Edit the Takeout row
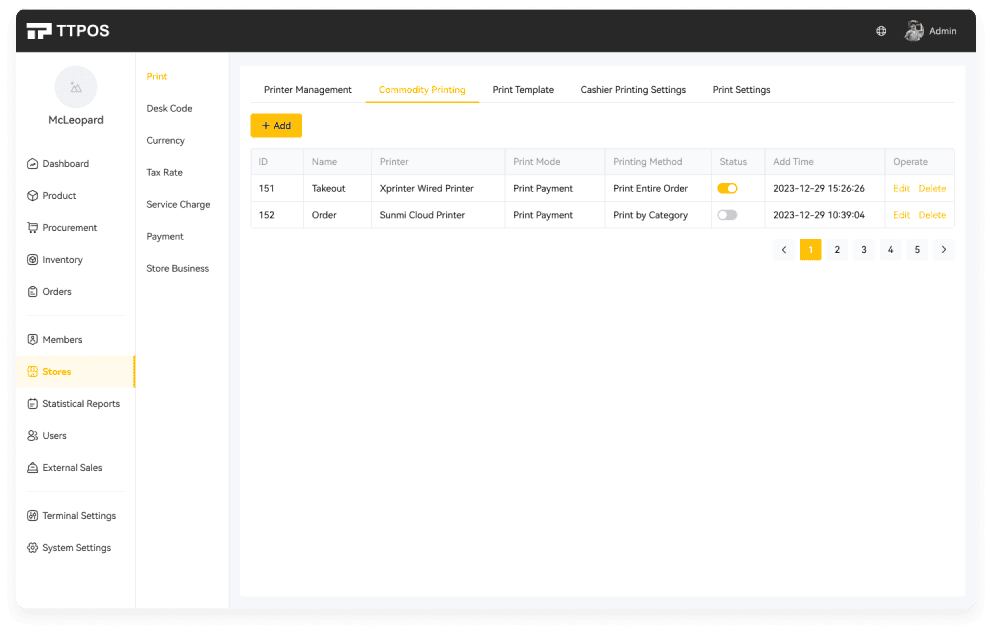This screenshot has height=633, width=992. click(x=901, y=188)
